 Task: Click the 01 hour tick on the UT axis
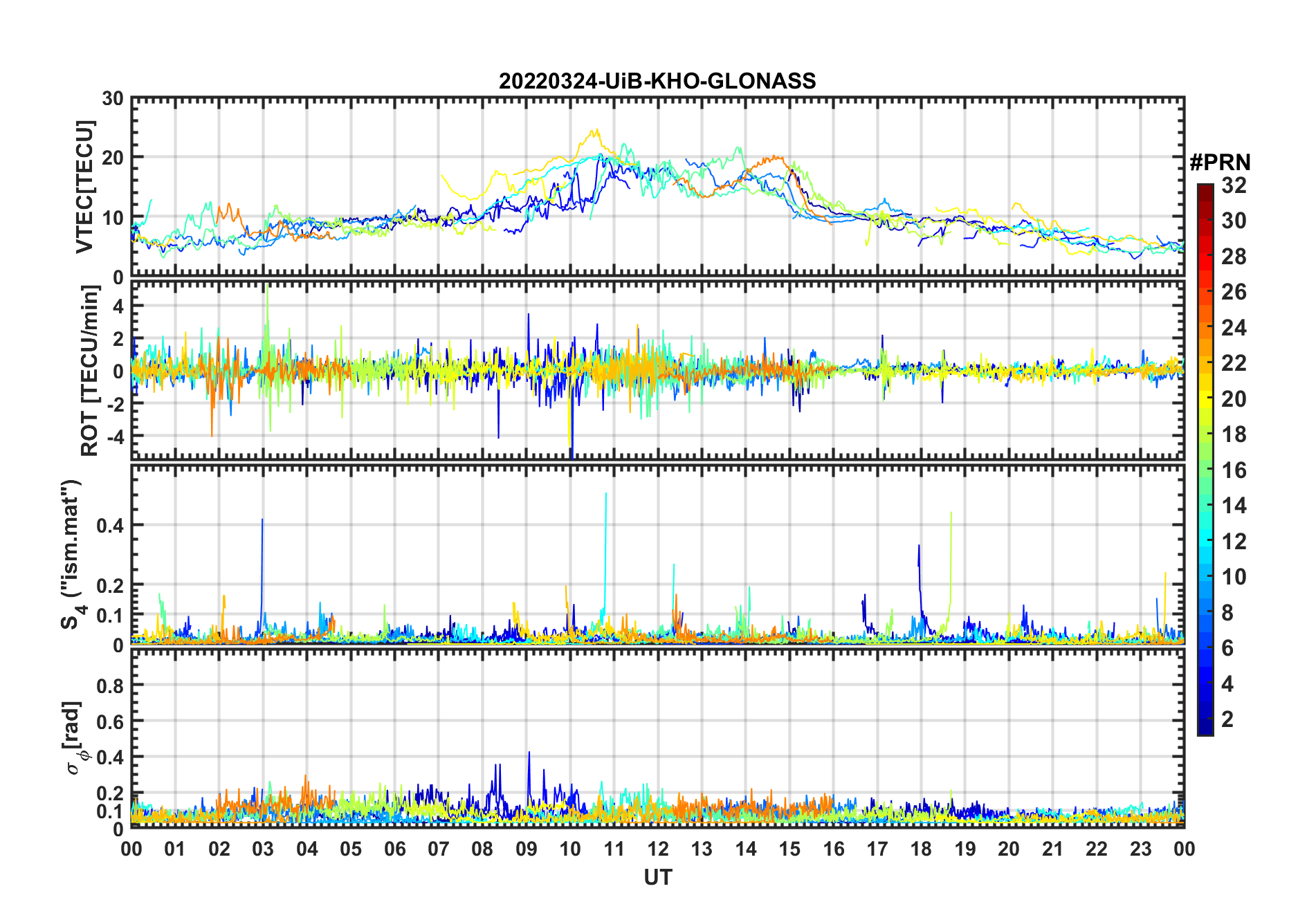tap(175, 849)
